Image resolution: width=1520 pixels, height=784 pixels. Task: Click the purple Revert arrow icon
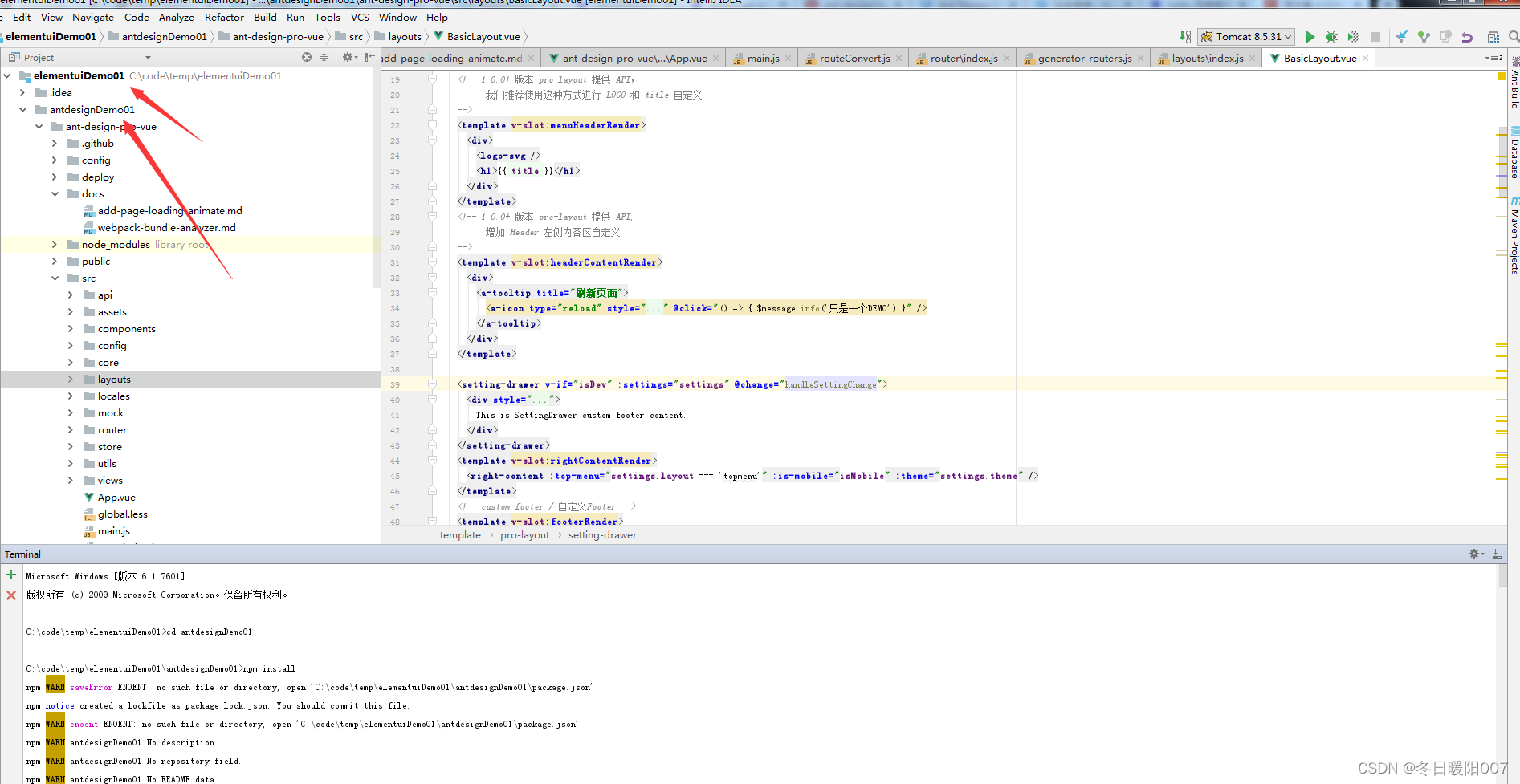[x=1467, y=37]
